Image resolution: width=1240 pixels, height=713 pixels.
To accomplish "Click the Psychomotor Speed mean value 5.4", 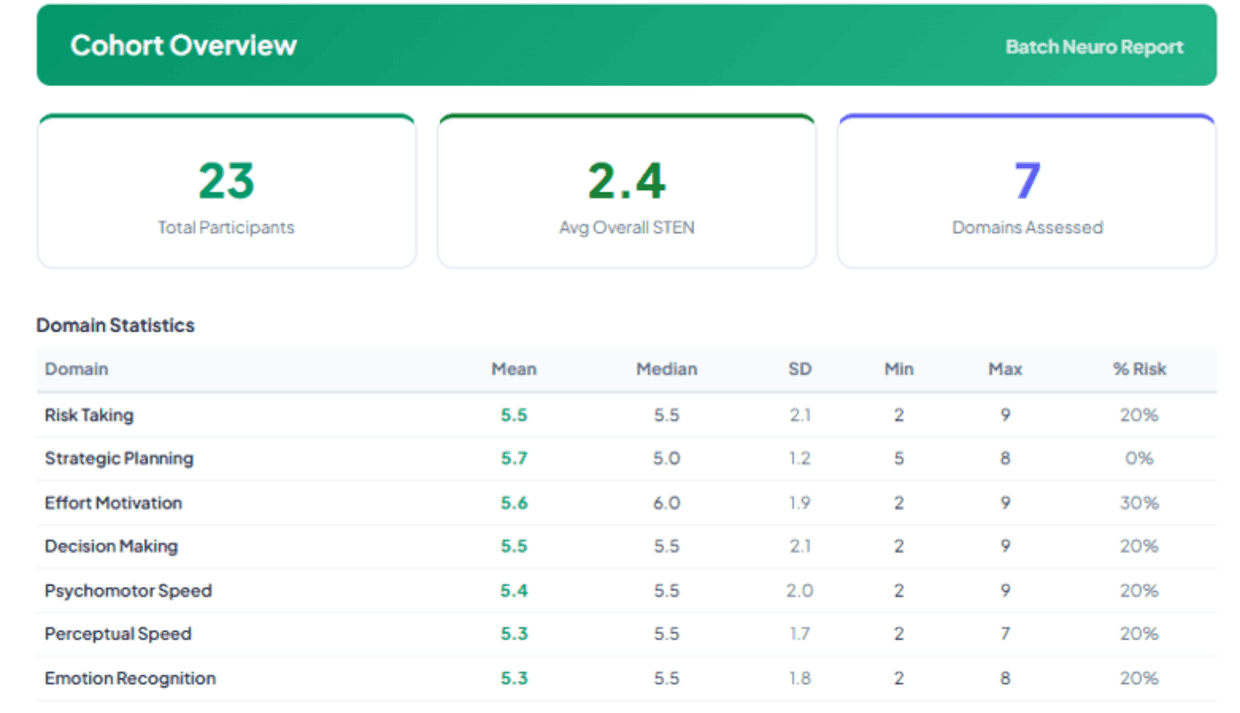I will (514, 590).
